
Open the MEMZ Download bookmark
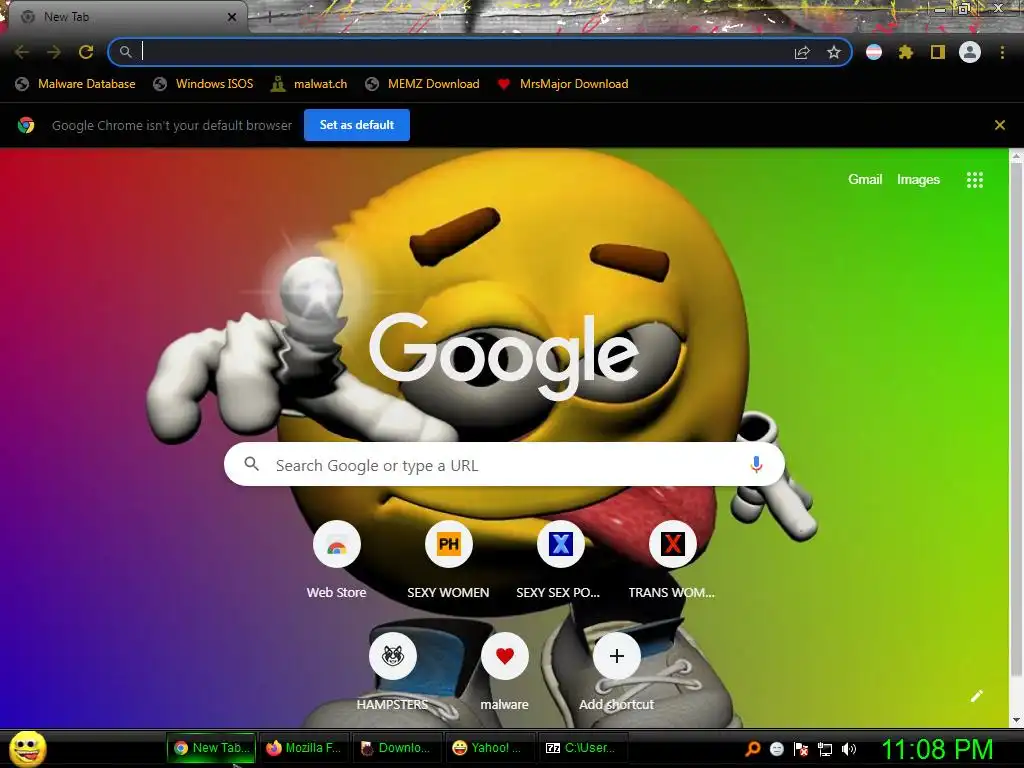point(422,84)
